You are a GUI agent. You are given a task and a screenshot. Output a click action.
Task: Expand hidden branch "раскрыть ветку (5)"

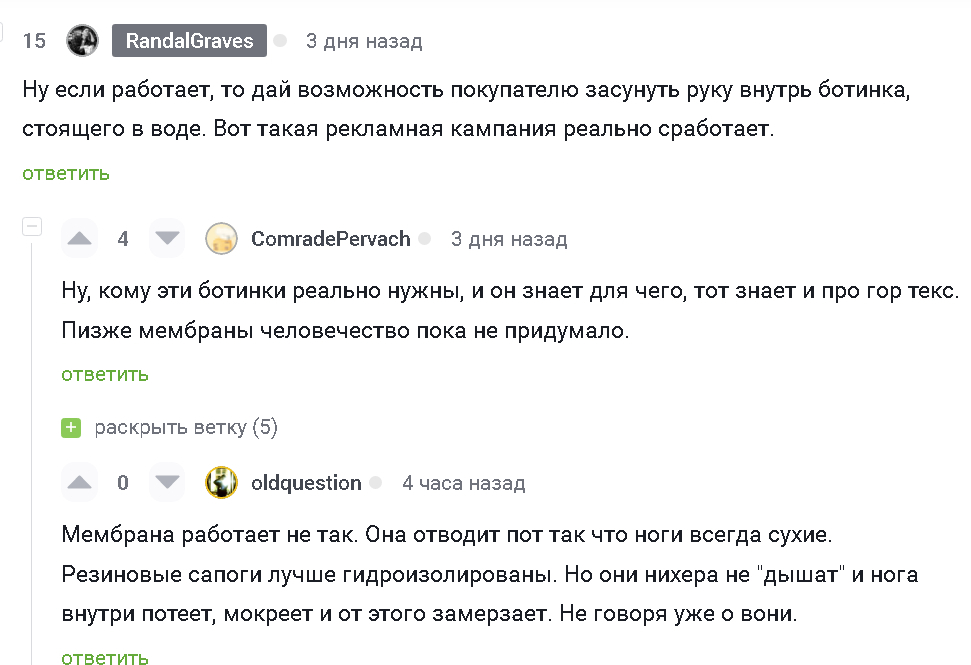tap(186, 428)
